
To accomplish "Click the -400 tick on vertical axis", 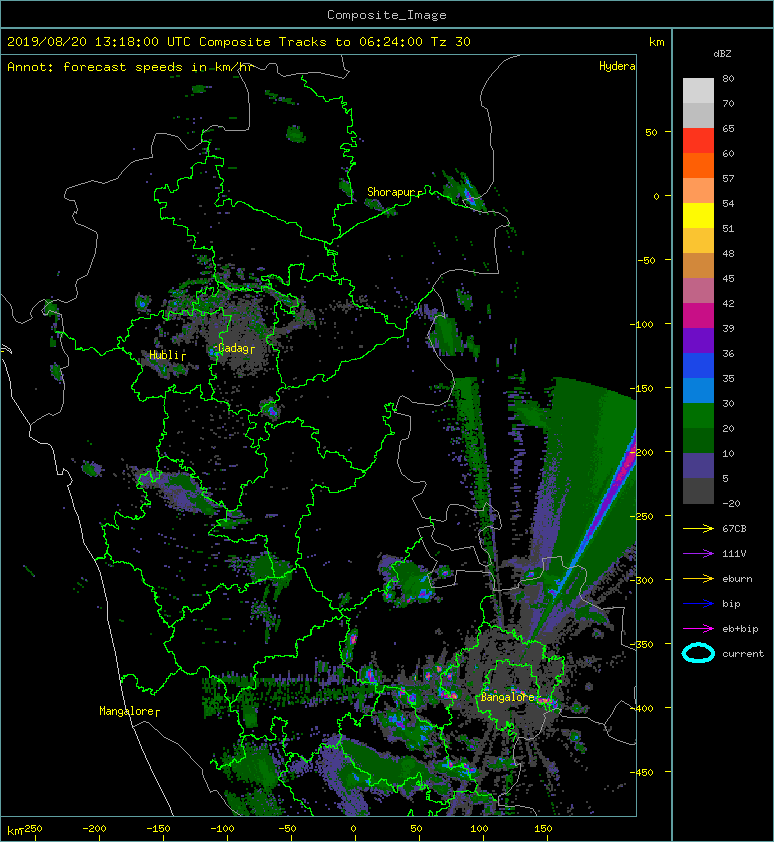I will (x=641, y=708).
